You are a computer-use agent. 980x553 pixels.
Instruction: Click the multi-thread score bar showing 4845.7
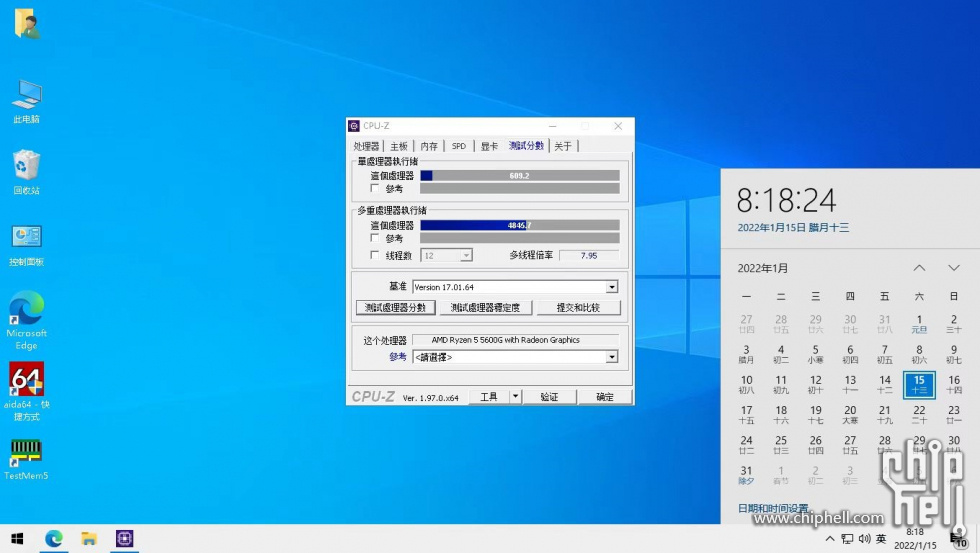tap(520, 225)
